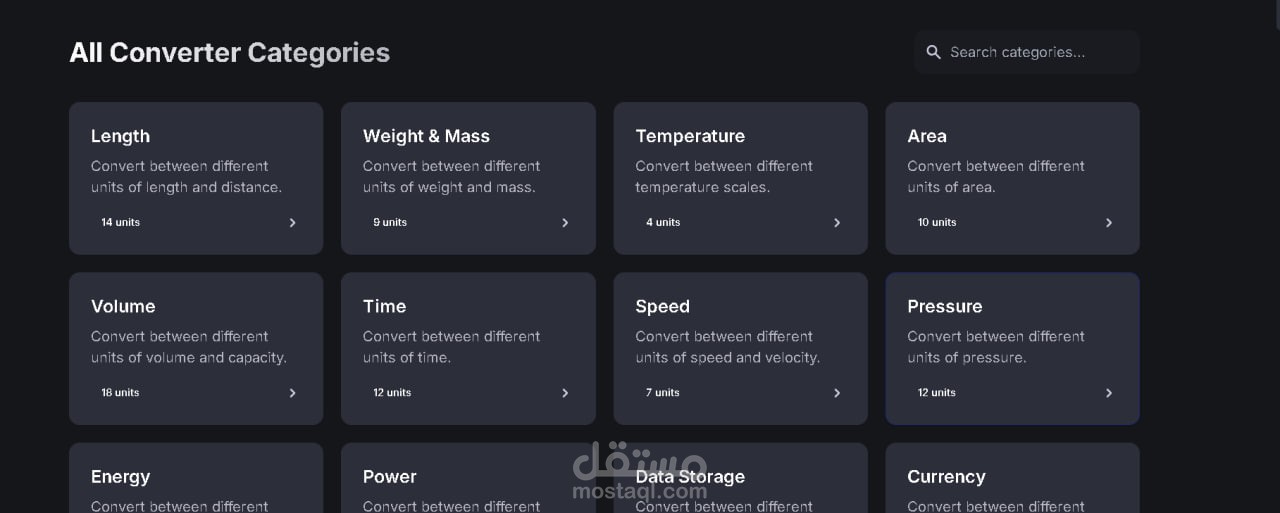Click the 18 units badge on Volume

120,392
